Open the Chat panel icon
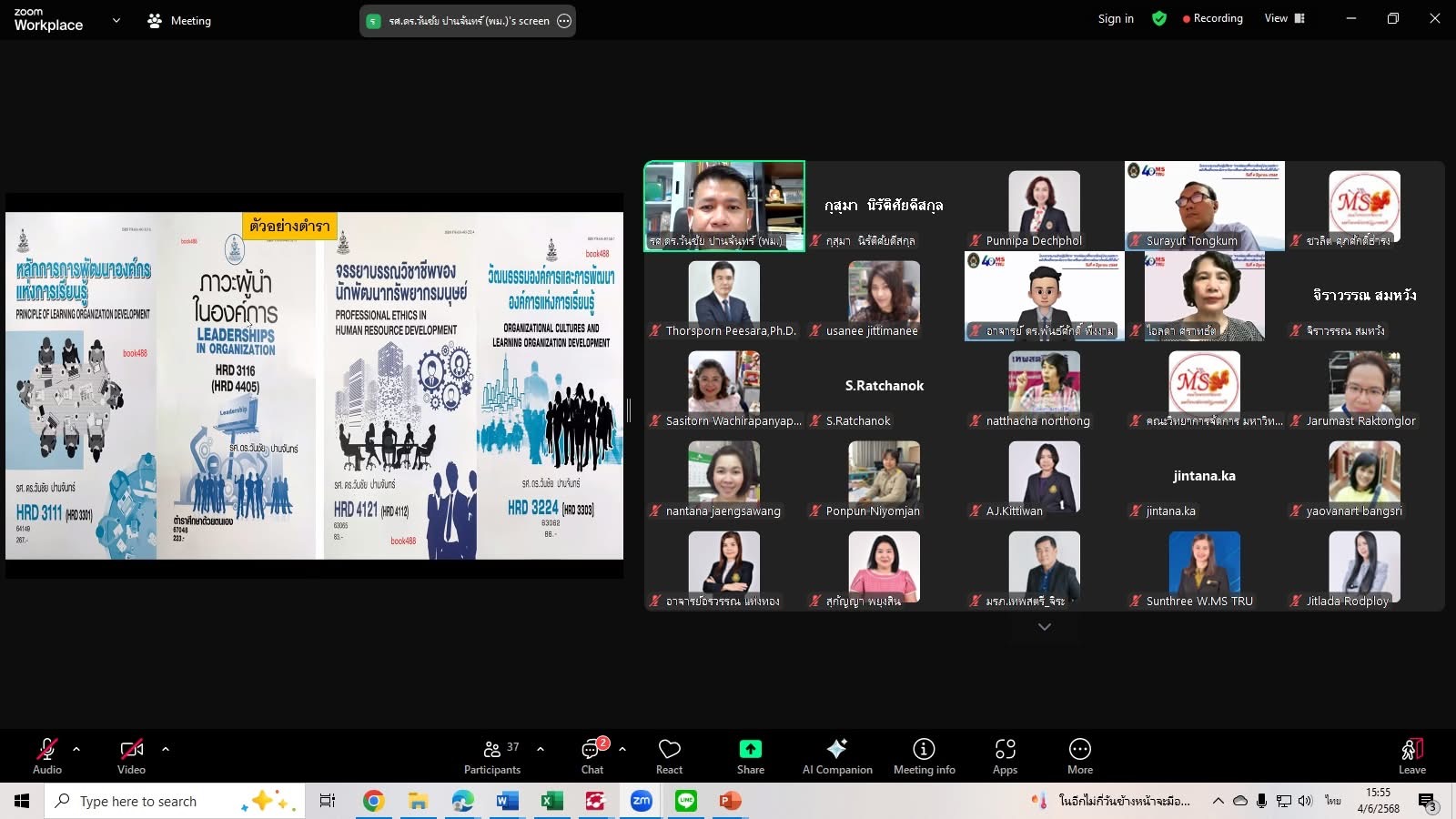The height and width of the screenshot is (819, 1456). click(591, 750)
